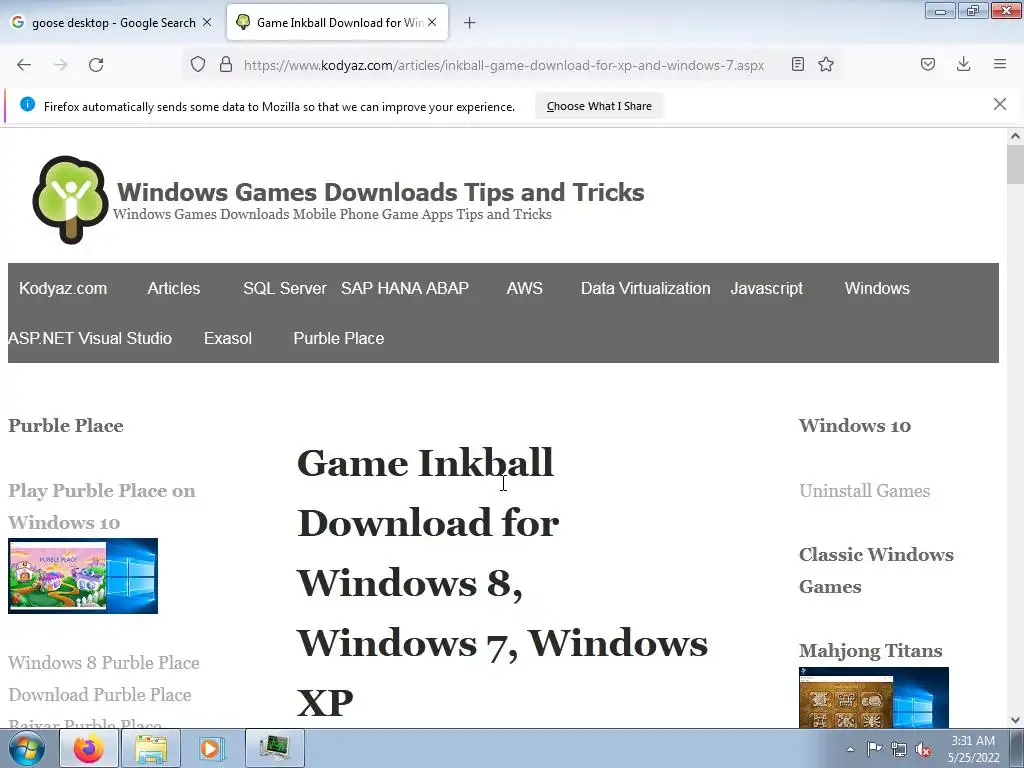
Task: Open the downloads panel
Action: pyautogui.click(x=963, y=64)
